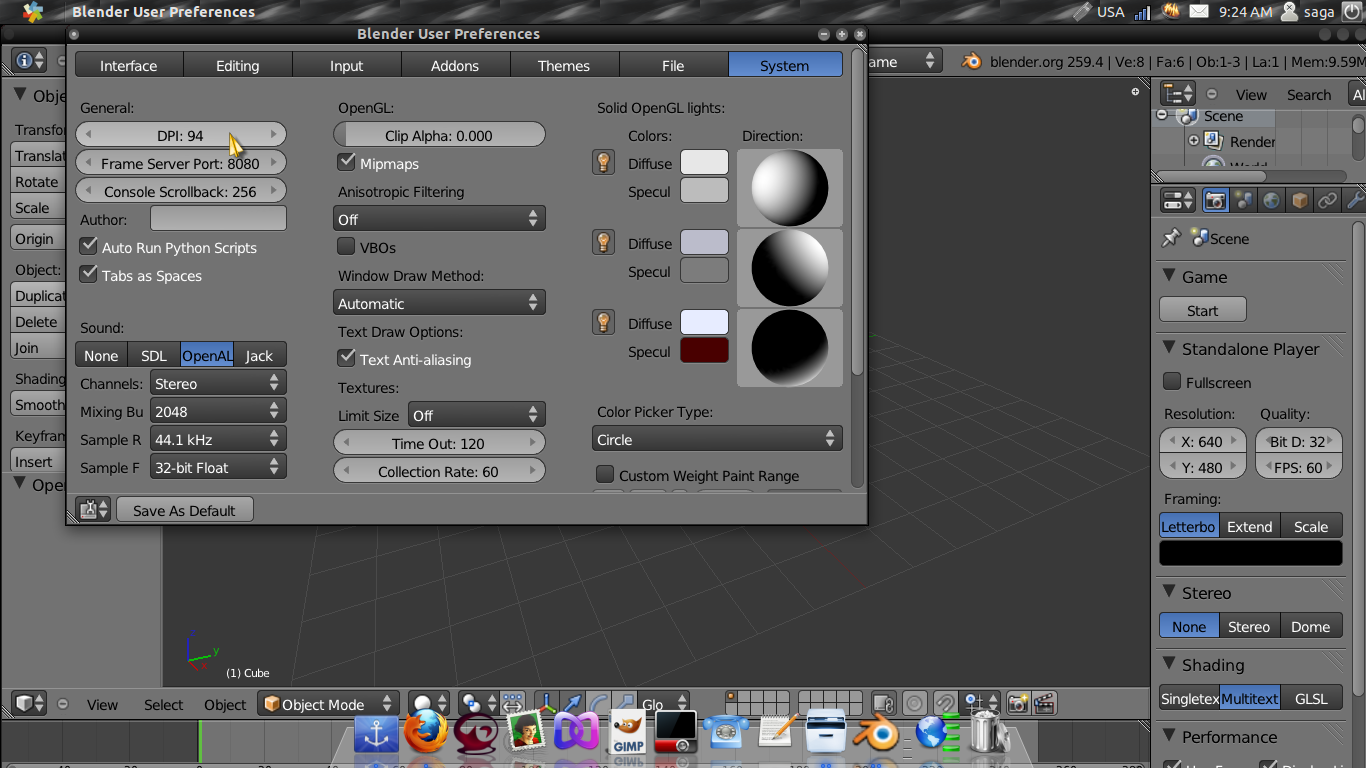Viewport: 1366px width, 768px height.
Task: Select GLSL shading mode
Action: (1311, 698)
